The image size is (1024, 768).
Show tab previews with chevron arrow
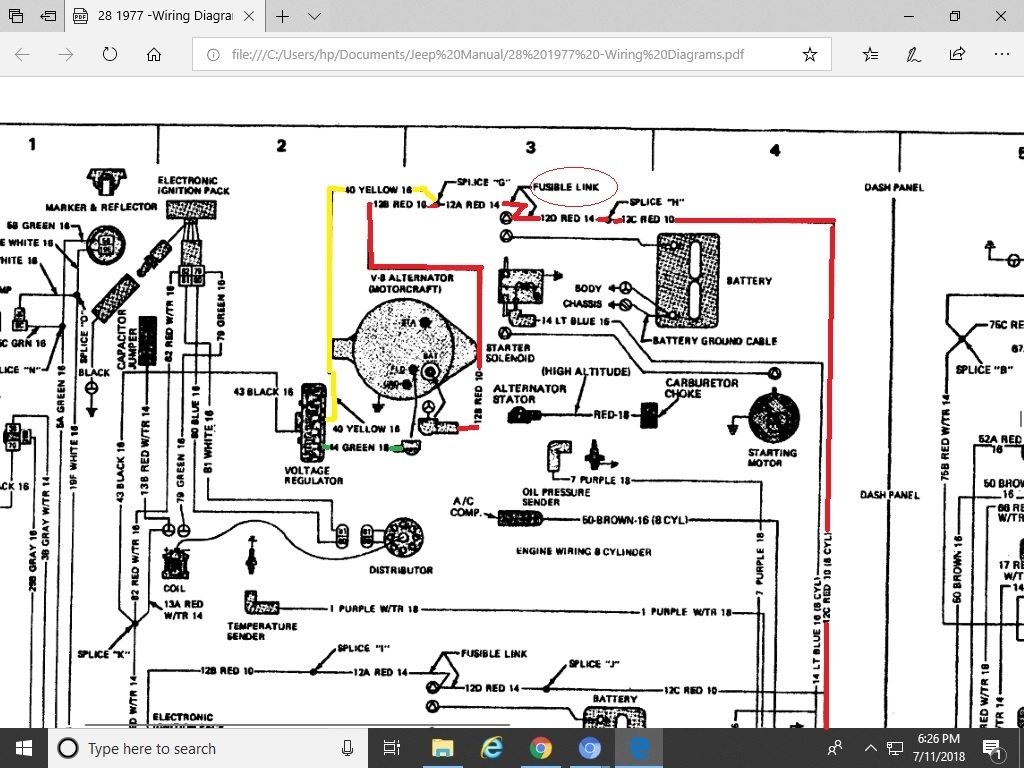316,17
